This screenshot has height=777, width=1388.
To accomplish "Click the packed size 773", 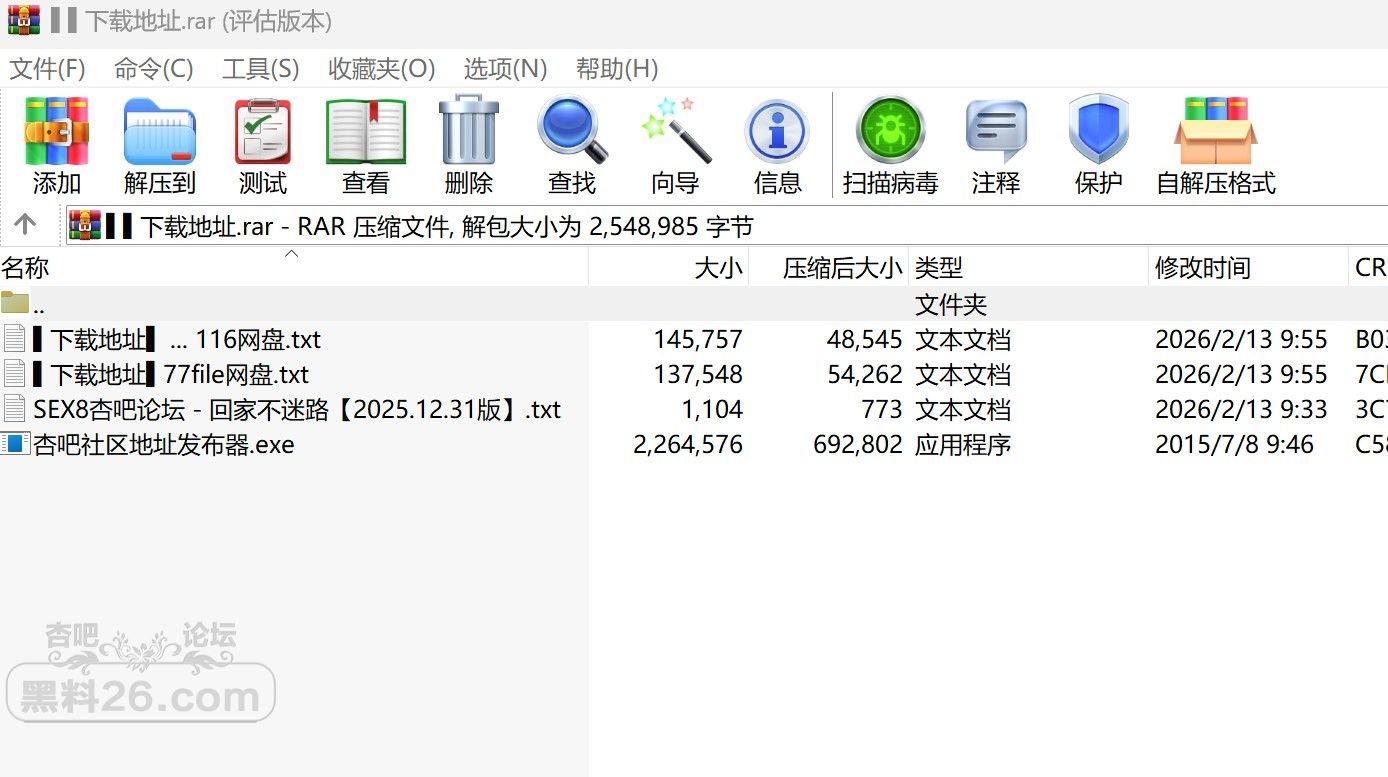I will pos(882,410).
